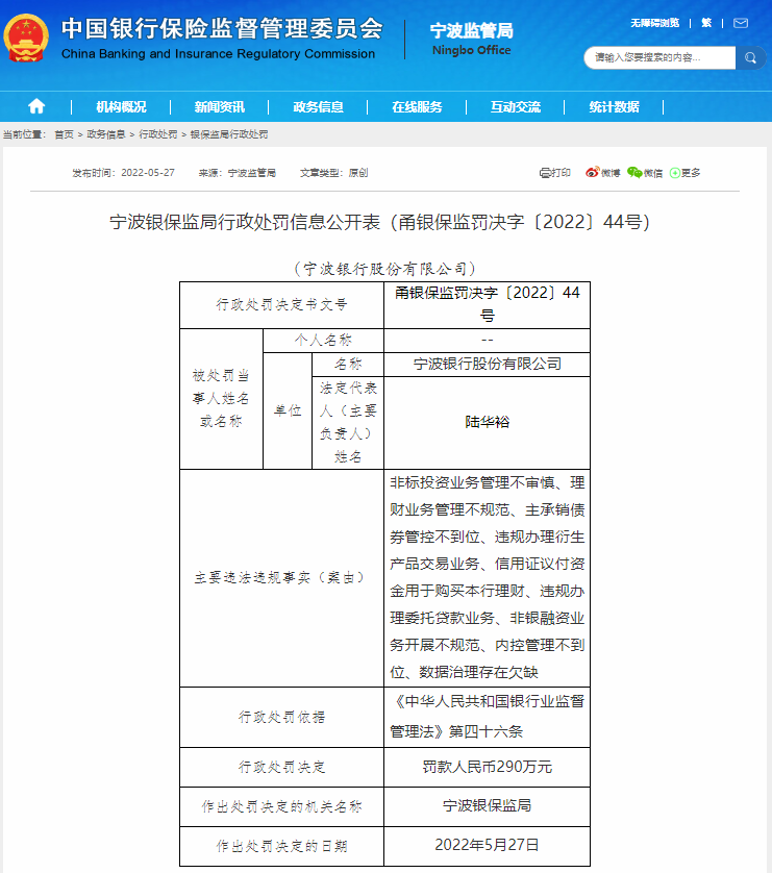Expand more sharing options 更多
Image resolution: width=772 pixels, height=874 pixels.
pos(684,173)
